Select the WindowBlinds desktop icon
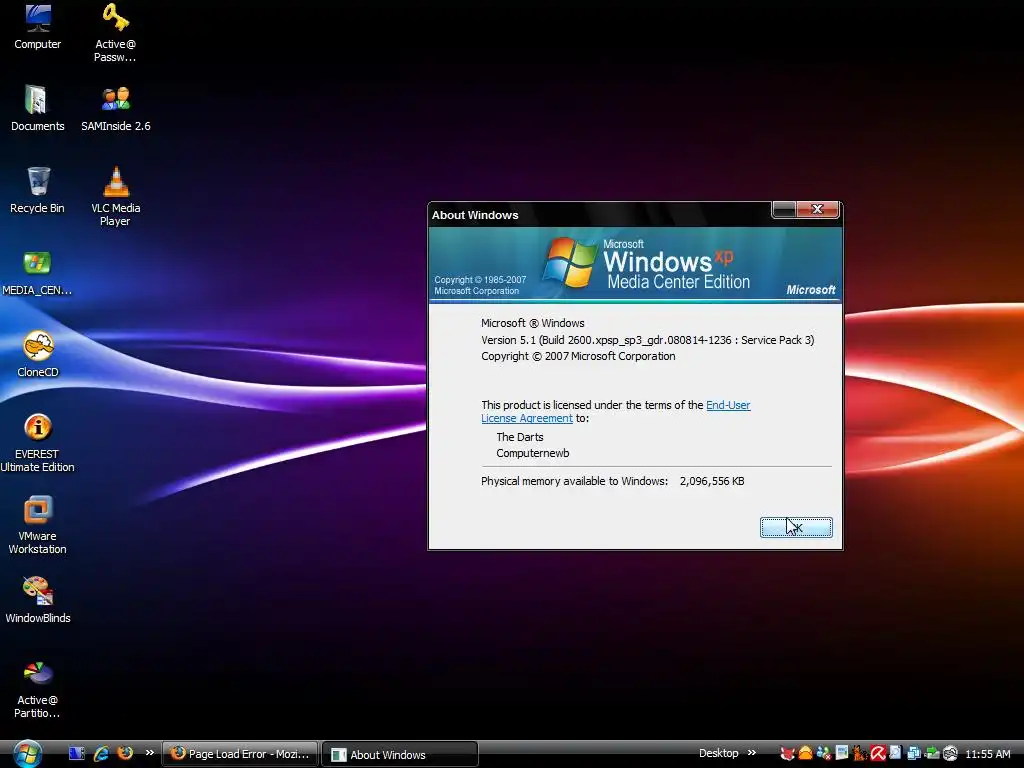Screen dimensions: 1024x768 (x=37, y=600)
